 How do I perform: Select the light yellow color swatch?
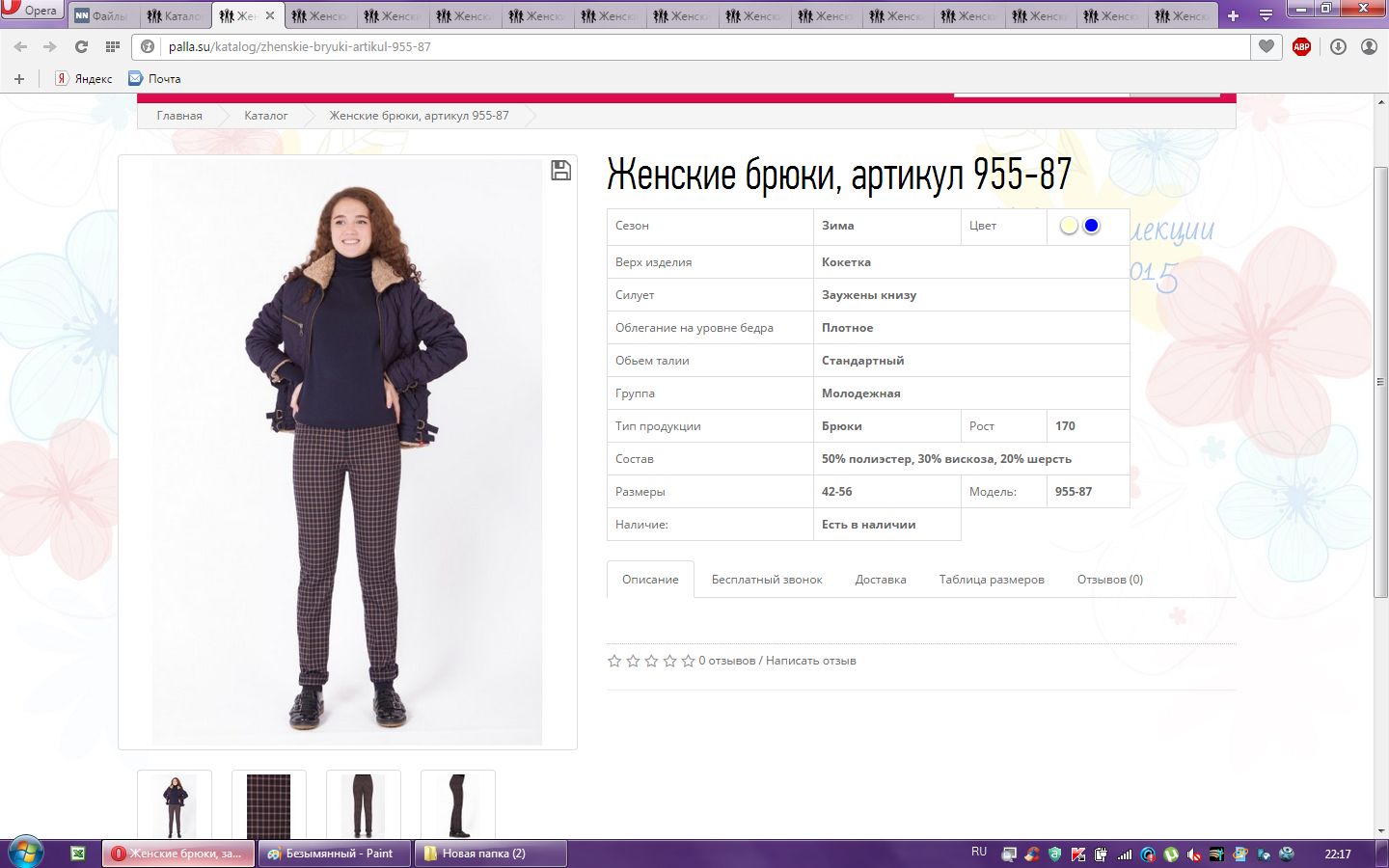tap(1069, 226)
